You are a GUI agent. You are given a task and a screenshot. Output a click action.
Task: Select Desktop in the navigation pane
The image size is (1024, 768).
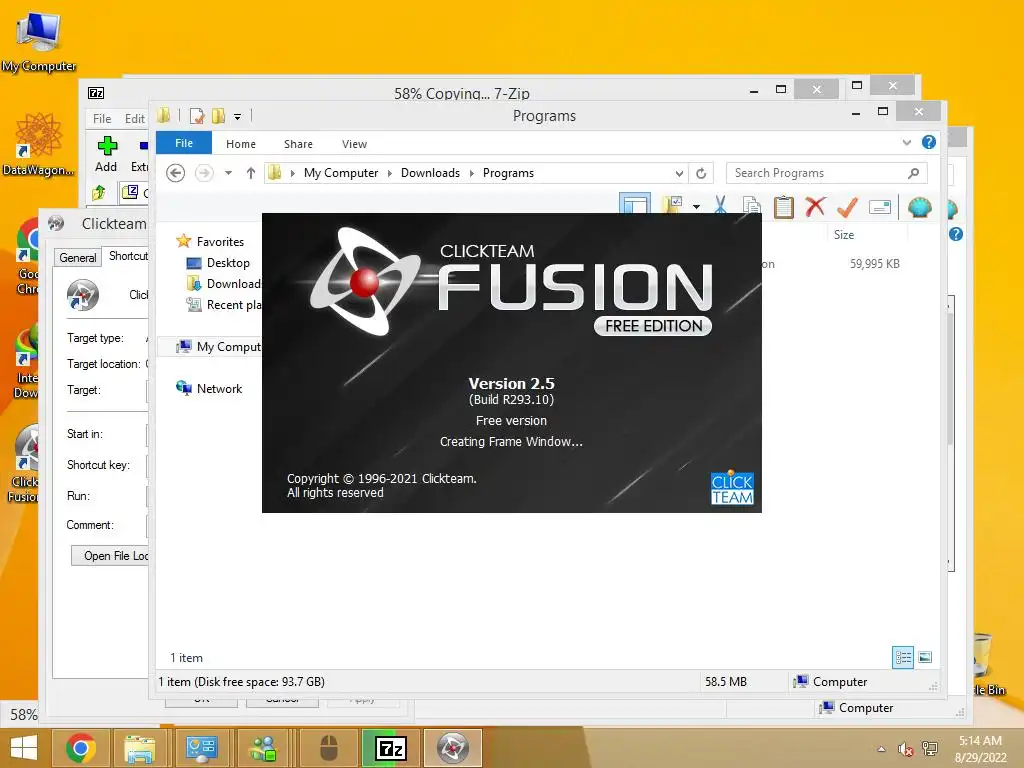pos(228,263)
